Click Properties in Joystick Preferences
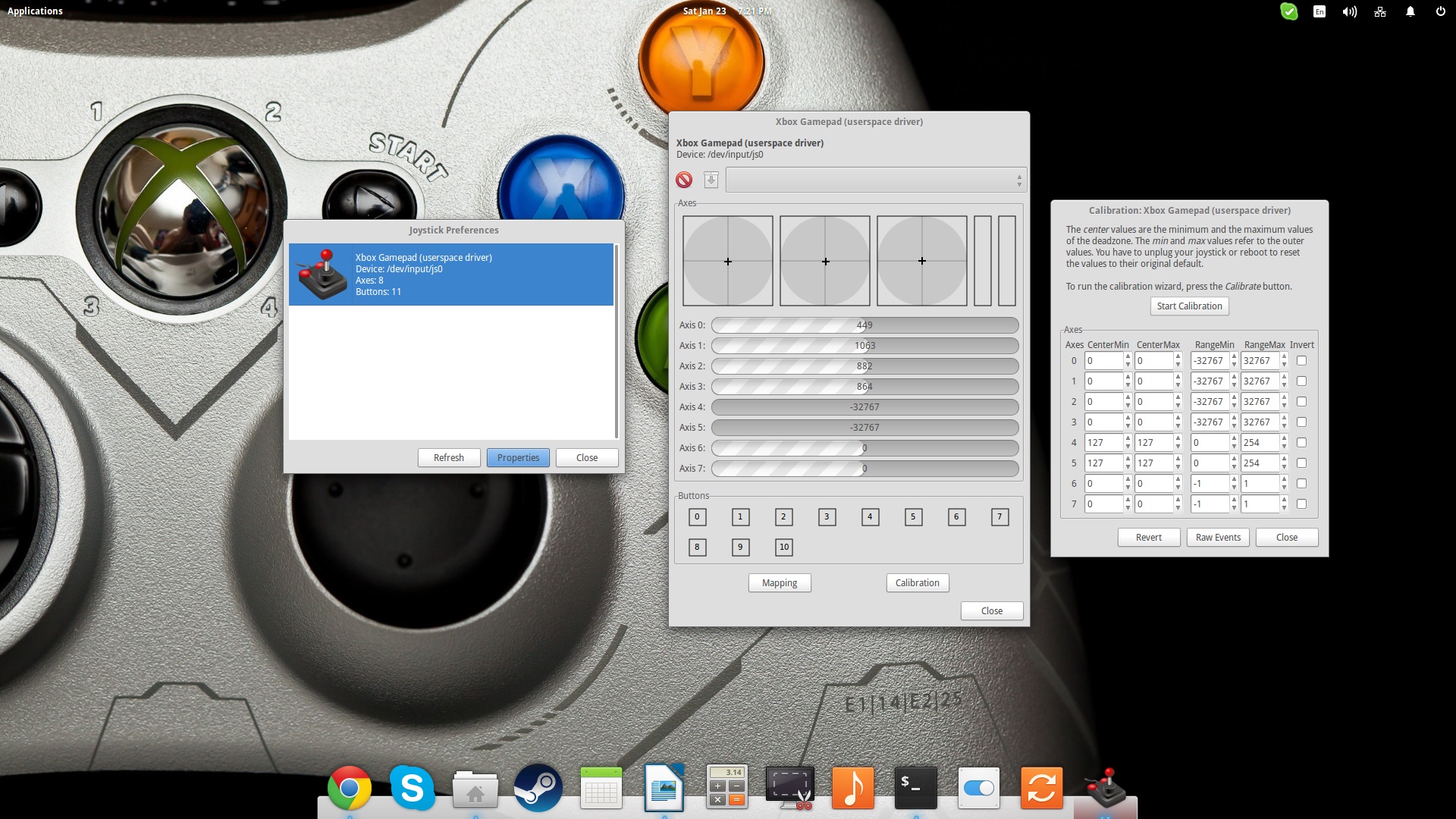 pos(518,458)
